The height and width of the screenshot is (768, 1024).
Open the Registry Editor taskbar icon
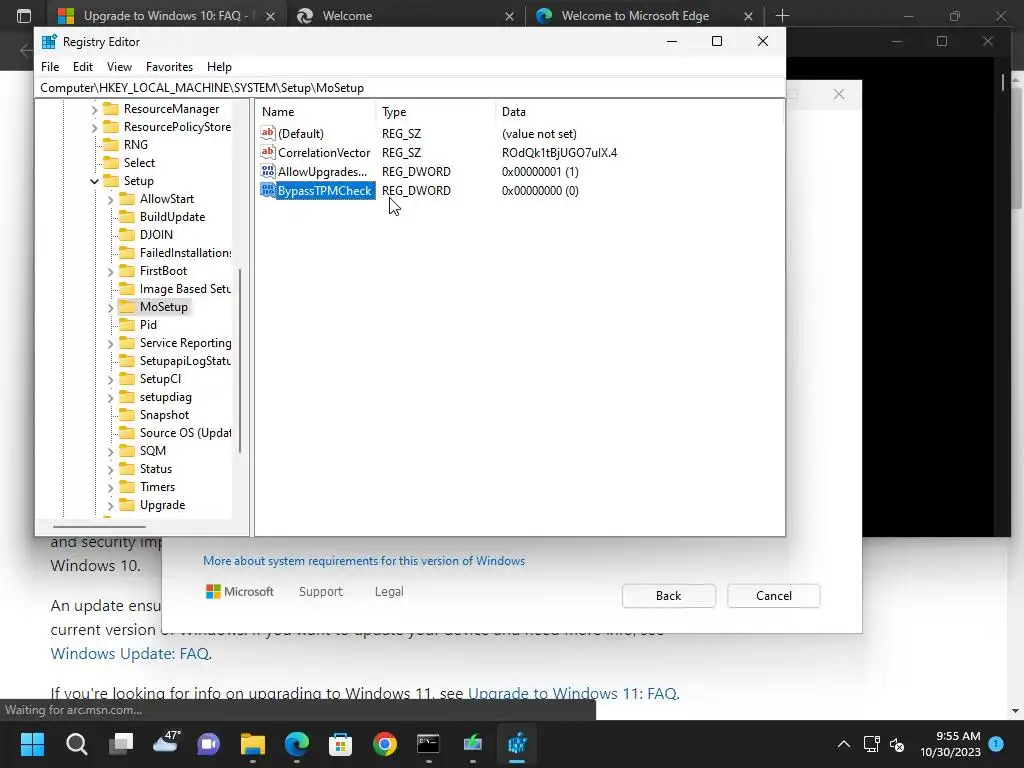[x=517, y=744]
